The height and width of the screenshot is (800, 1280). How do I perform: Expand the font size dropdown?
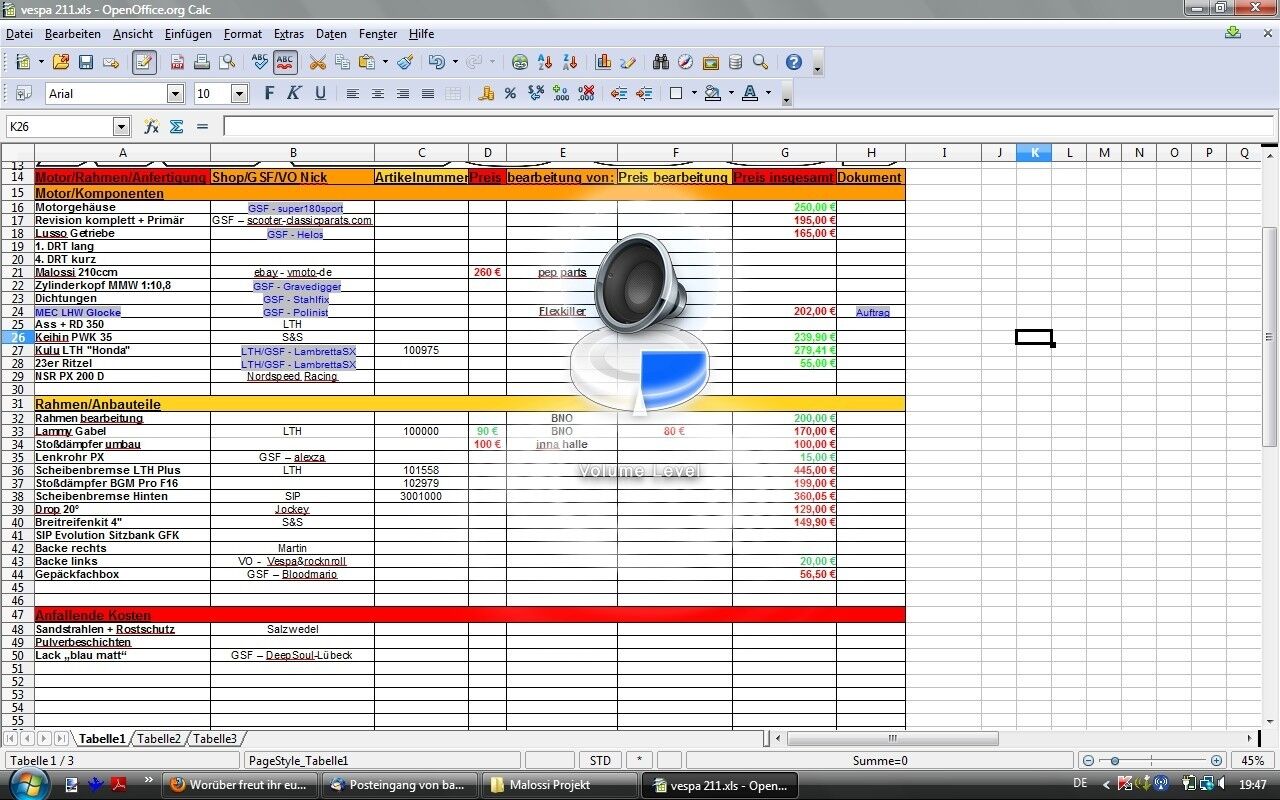(x=239, y=94)
